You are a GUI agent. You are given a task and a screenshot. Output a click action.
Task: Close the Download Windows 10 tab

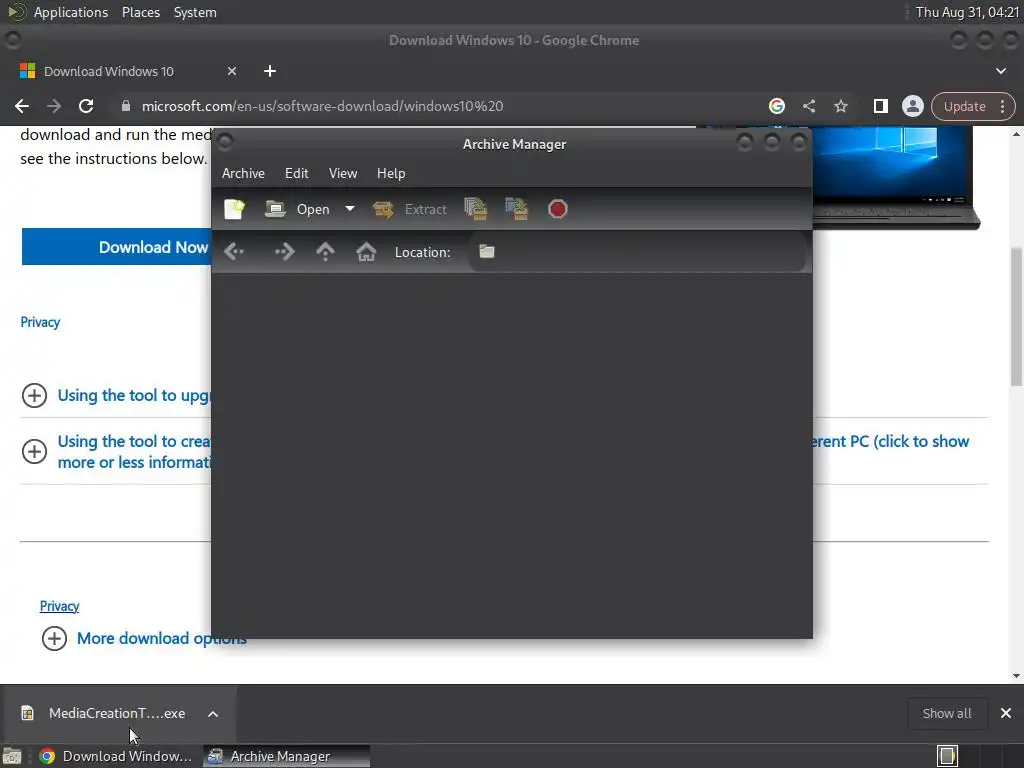[x=232, y=71]
